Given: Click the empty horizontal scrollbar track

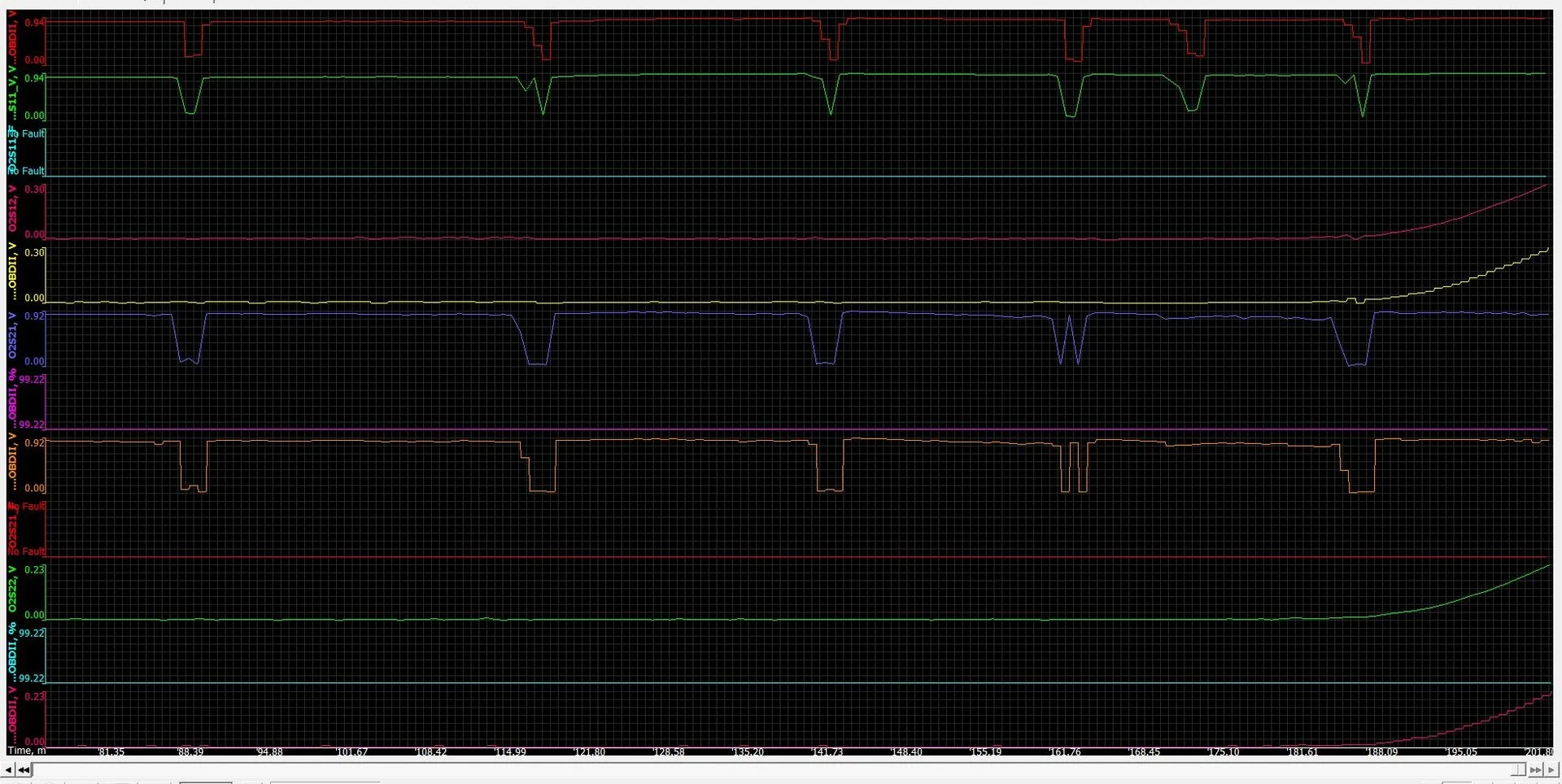Looking at the screenshot, I should 771,769.
